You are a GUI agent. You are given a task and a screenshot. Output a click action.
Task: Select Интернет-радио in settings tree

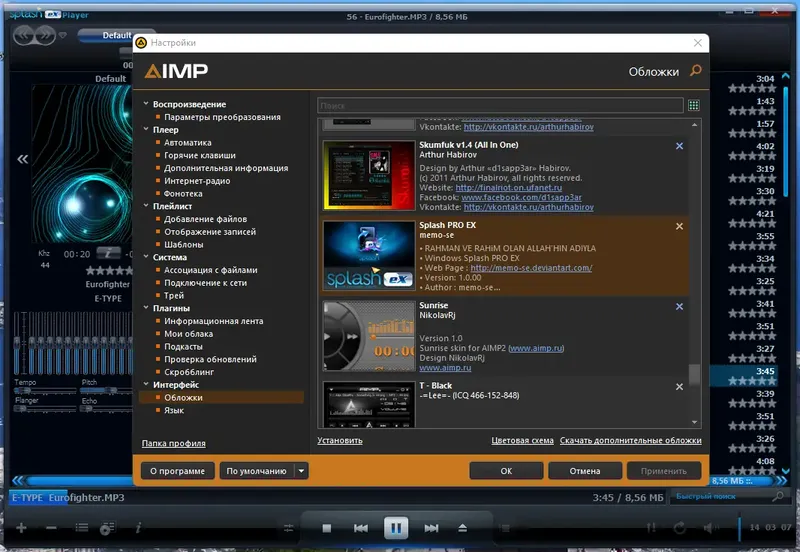(x=197, y=181)
